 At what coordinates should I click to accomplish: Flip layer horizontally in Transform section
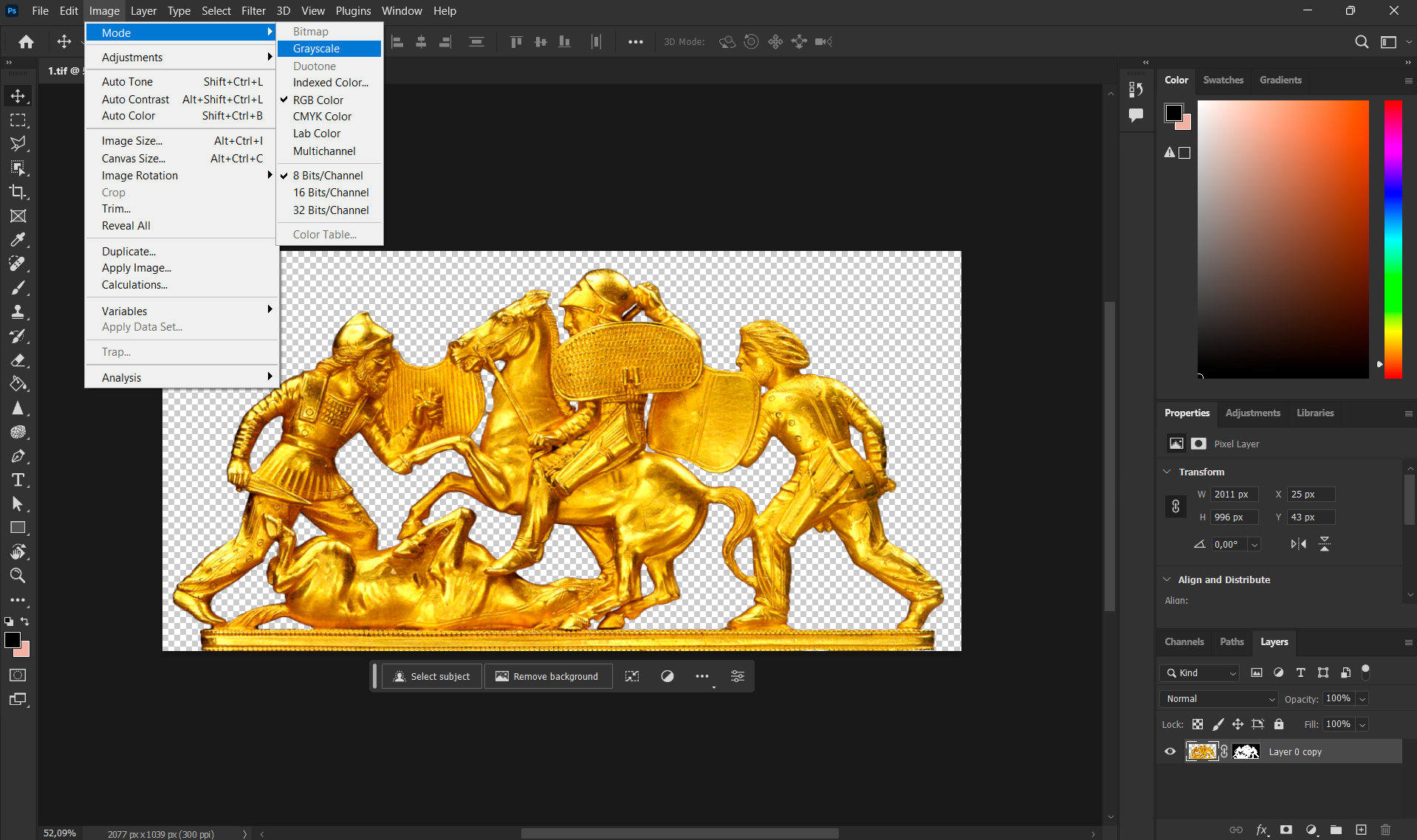click(1298, 544)
